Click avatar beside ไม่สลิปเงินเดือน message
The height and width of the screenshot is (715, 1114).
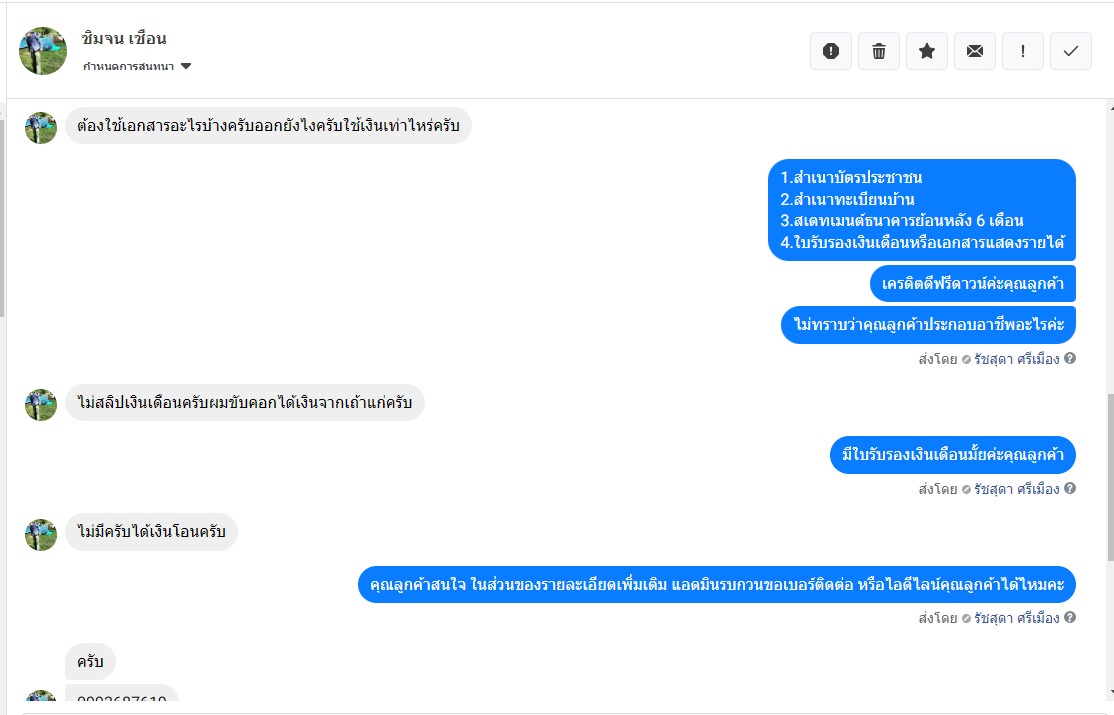tap(41, 404)
